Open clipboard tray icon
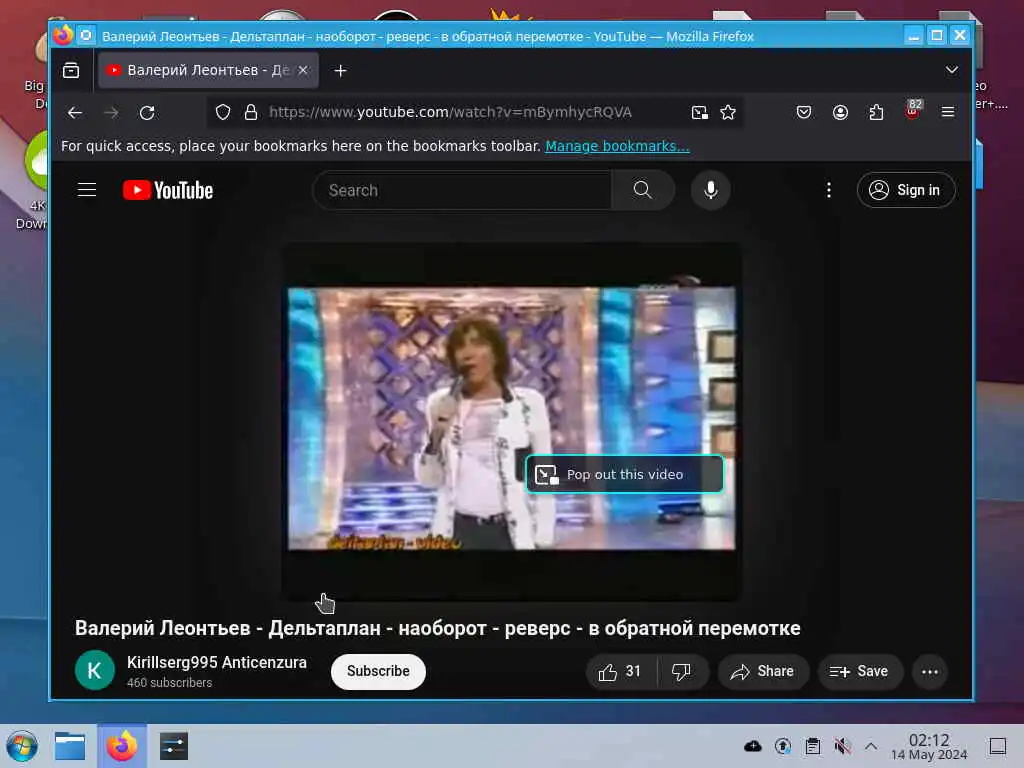Screen dimensions: 1024x768 813,746
